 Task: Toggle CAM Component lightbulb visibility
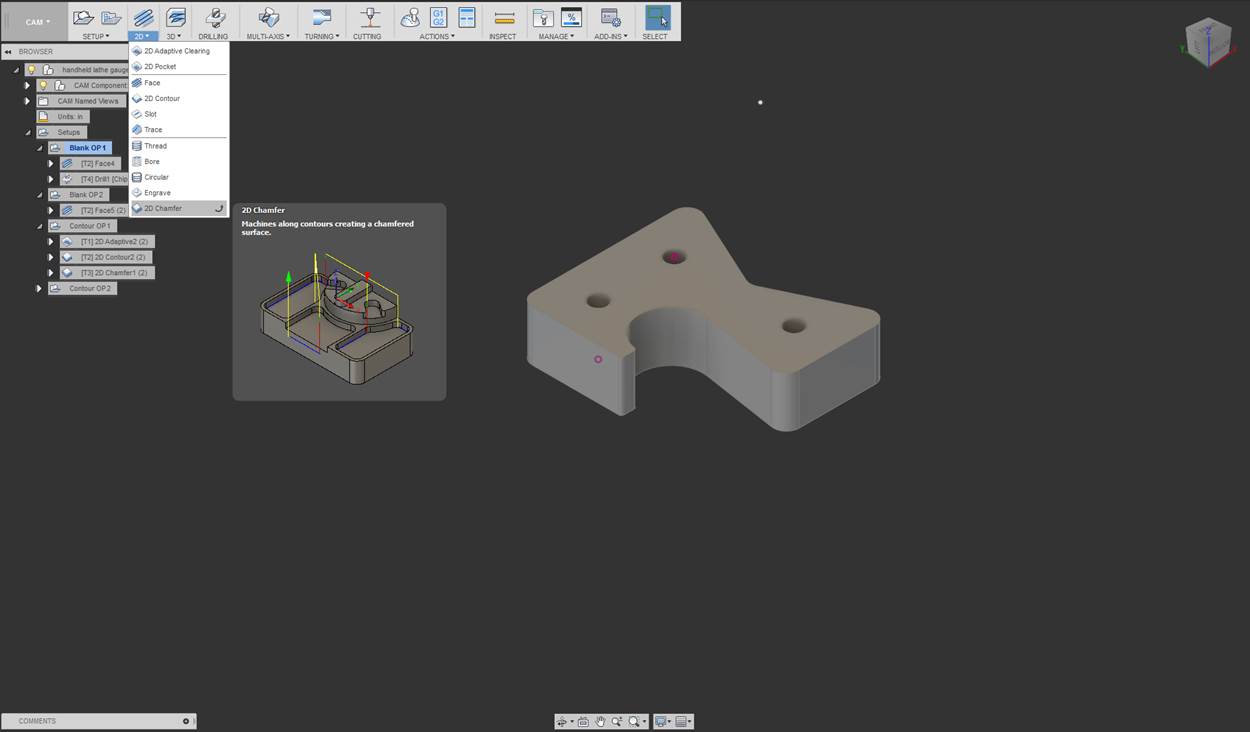[43, 85]
